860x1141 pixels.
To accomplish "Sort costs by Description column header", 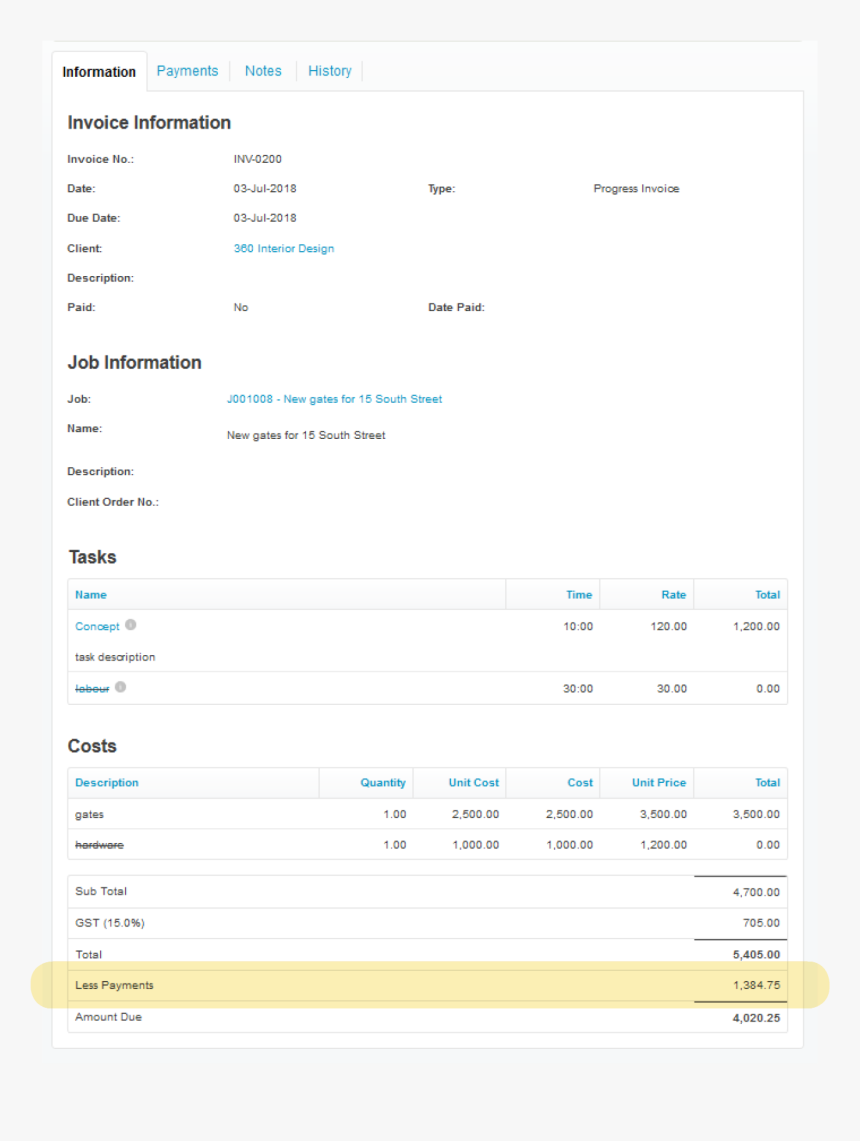I will [x=107, y=783].
